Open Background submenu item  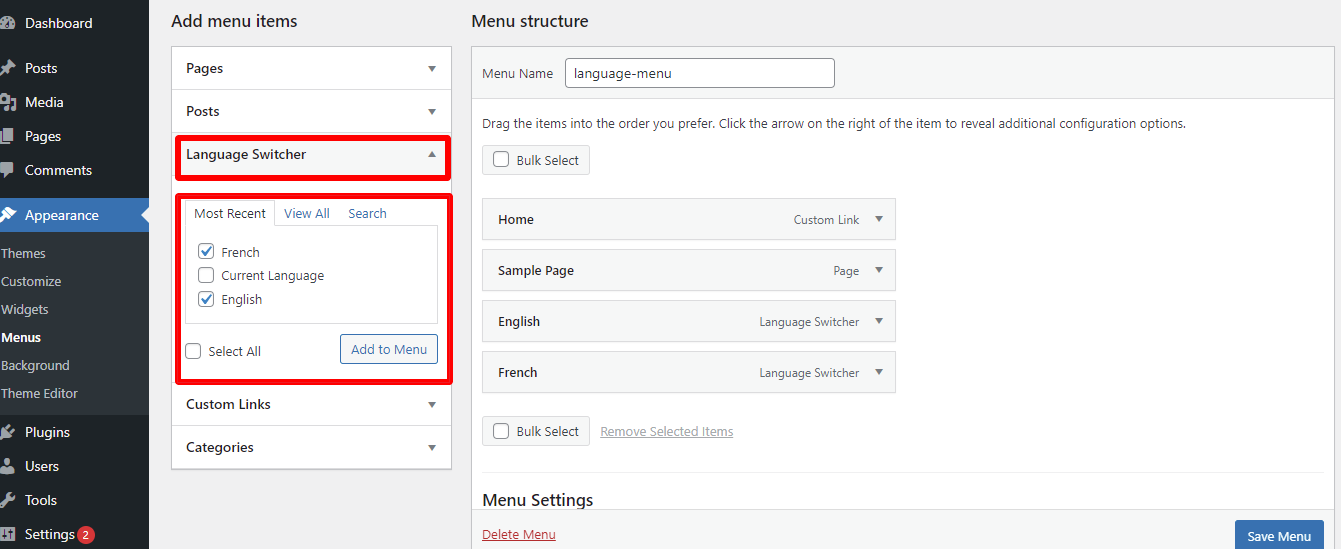tap(35, 365)
